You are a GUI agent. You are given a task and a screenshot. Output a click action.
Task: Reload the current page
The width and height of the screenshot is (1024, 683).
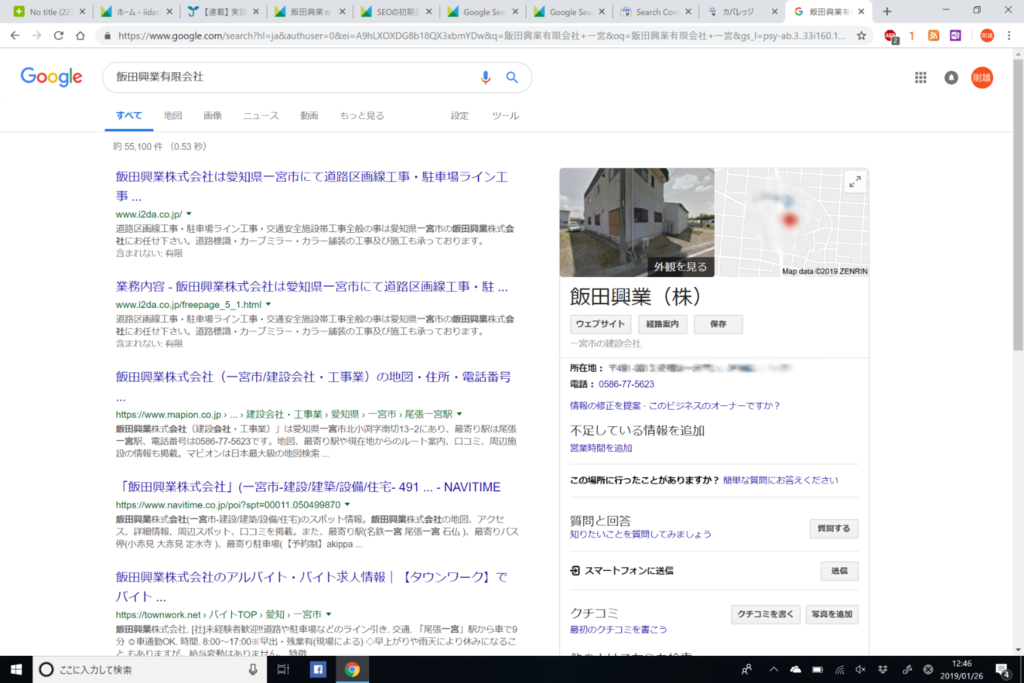(x=59, y=36)
